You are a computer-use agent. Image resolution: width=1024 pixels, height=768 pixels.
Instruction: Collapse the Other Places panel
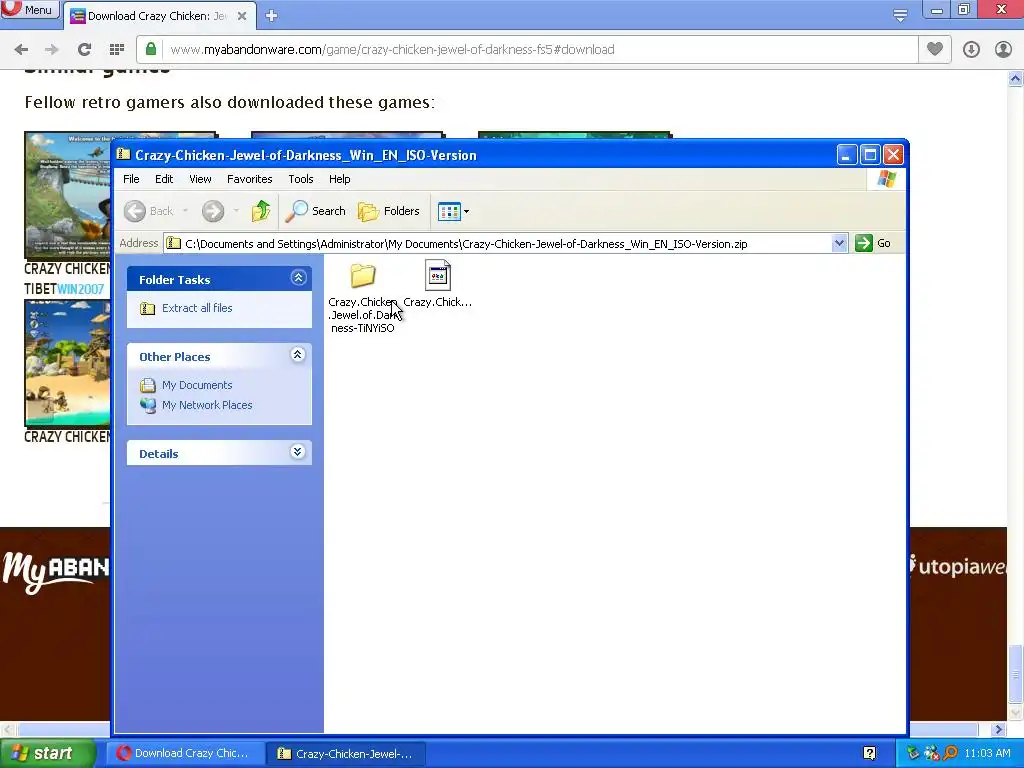pos(298,355)
